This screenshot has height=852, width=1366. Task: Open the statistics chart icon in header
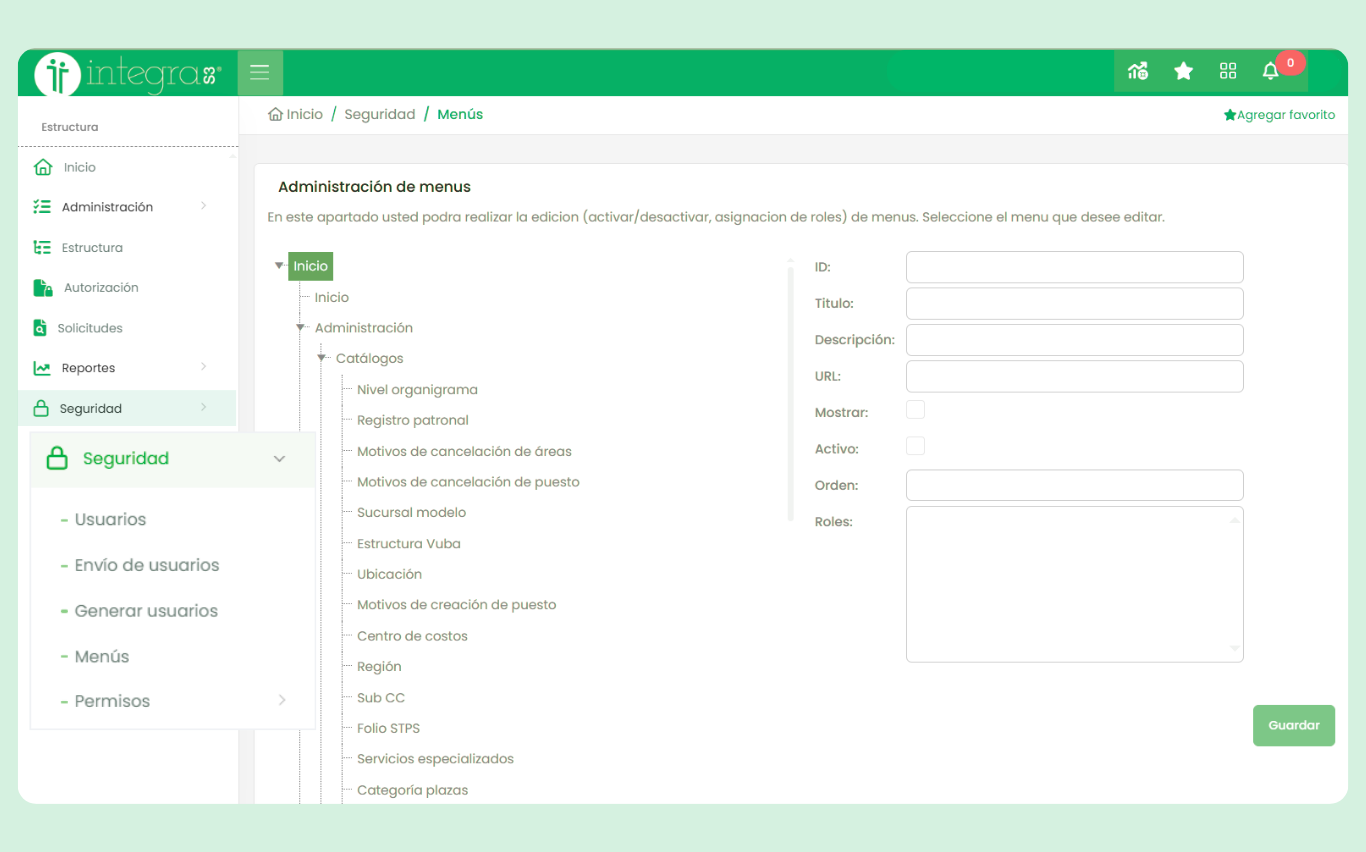1137,71
